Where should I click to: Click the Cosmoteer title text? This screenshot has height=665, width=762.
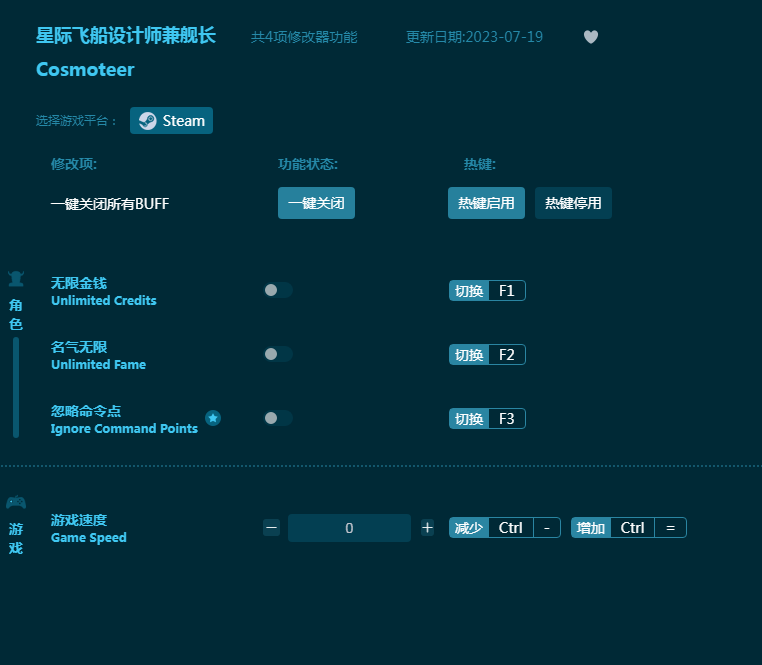point(85,70)
